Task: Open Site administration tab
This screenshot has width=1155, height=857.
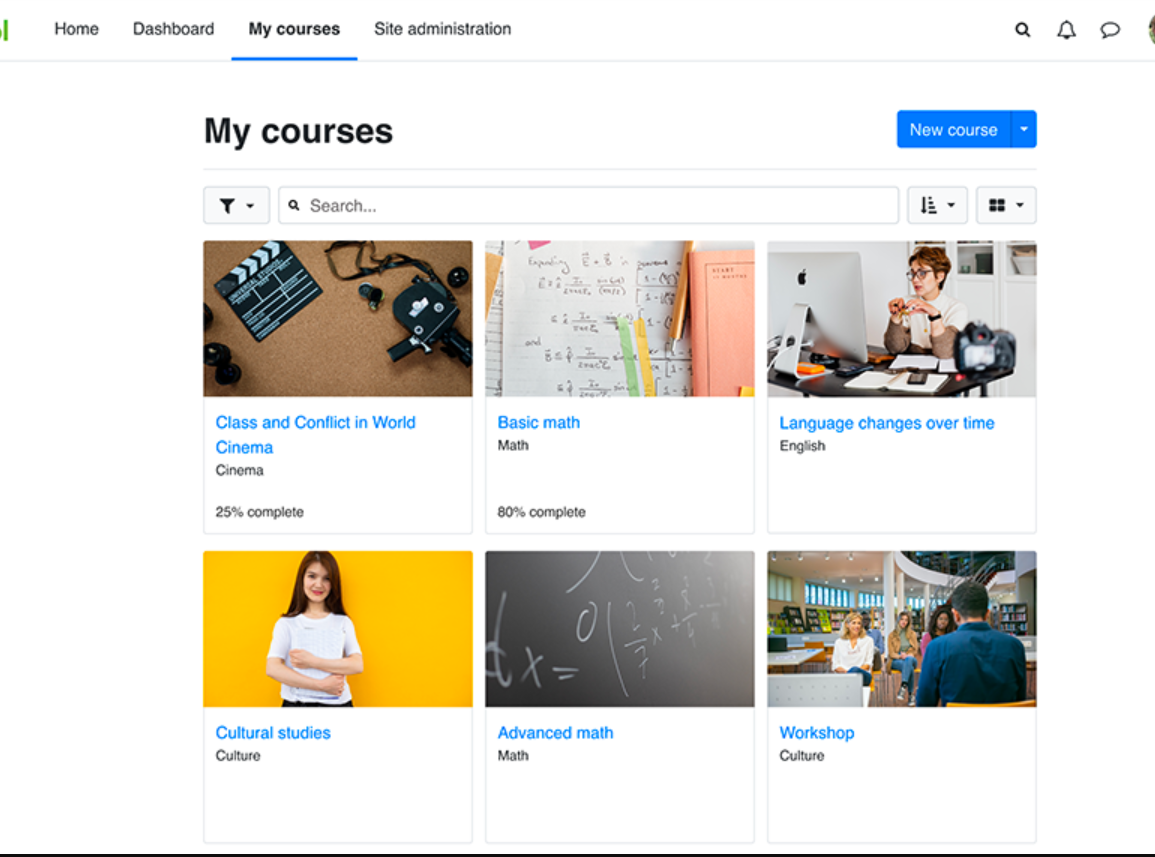Action: (442, 29)
